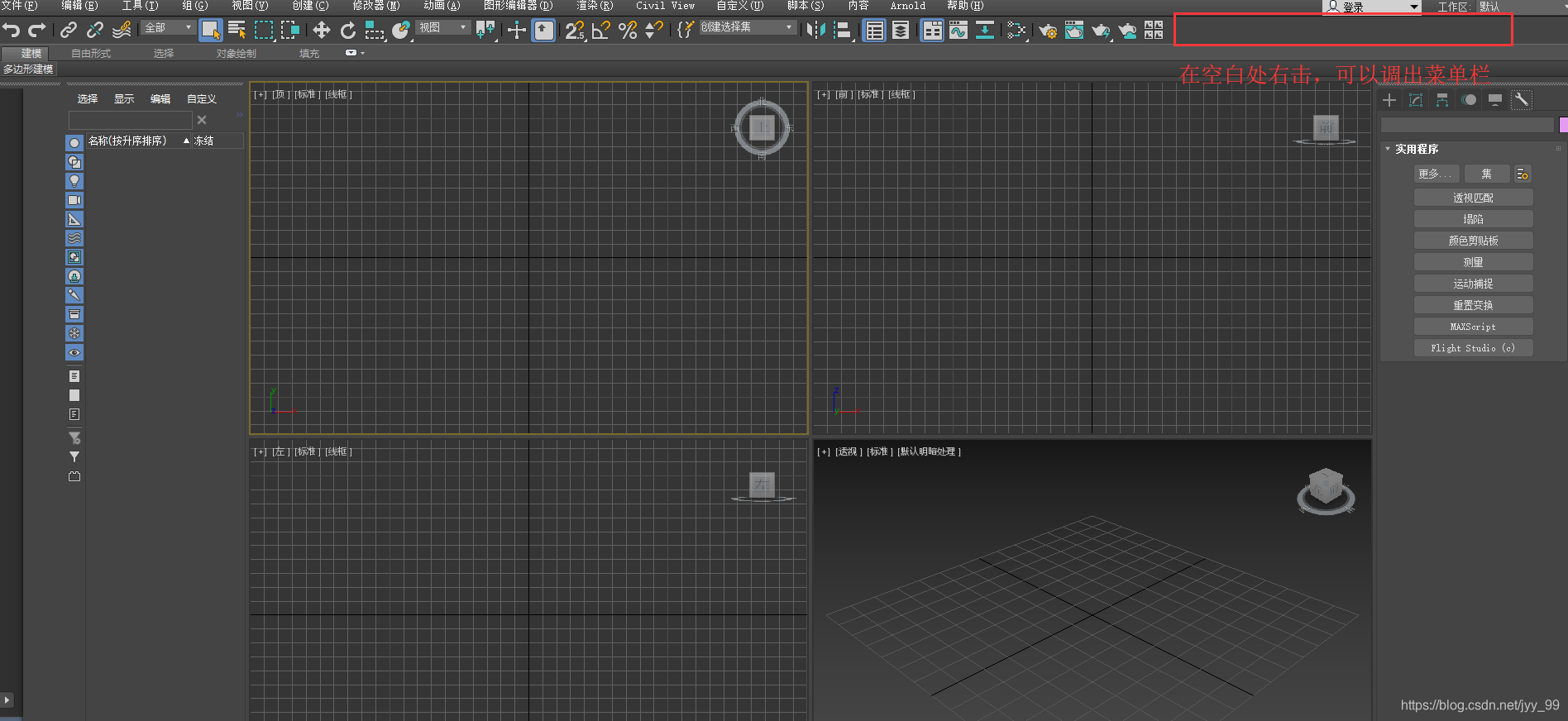Open the 渲染(R) menu
Image resolution: width=1568 pixels, height=721 pixels.
click(595, 6)
